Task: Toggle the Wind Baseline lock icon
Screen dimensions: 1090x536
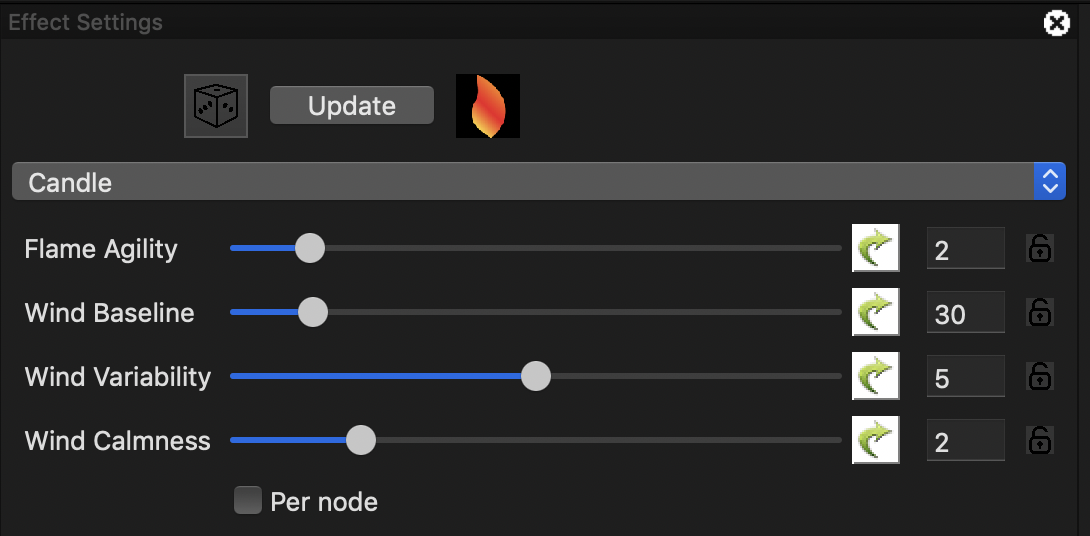Action: [1040, 312]
